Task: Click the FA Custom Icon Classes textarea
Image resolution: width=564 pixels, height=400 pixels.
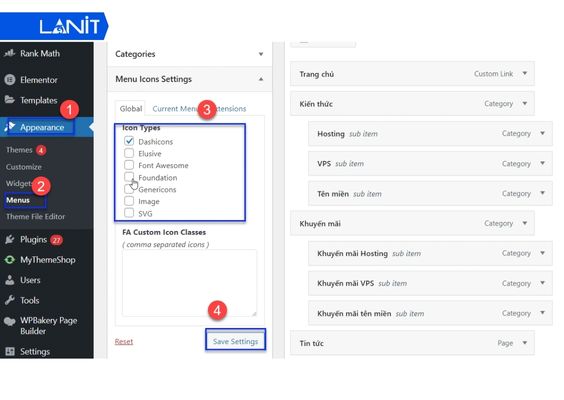Action: click(x=189, y=283)
